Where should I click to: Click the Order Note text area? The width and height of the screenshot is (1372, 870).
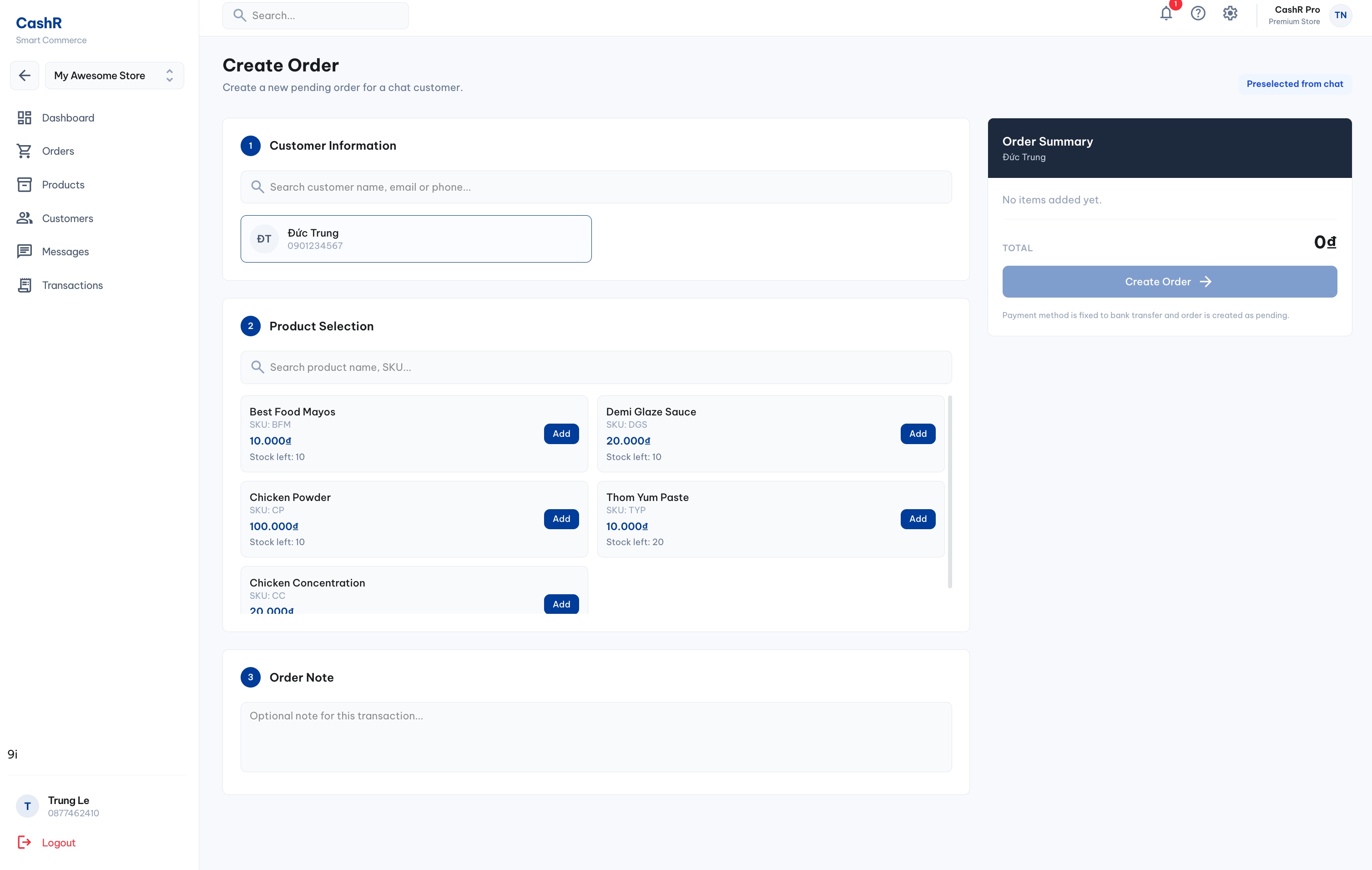(595, 737)
